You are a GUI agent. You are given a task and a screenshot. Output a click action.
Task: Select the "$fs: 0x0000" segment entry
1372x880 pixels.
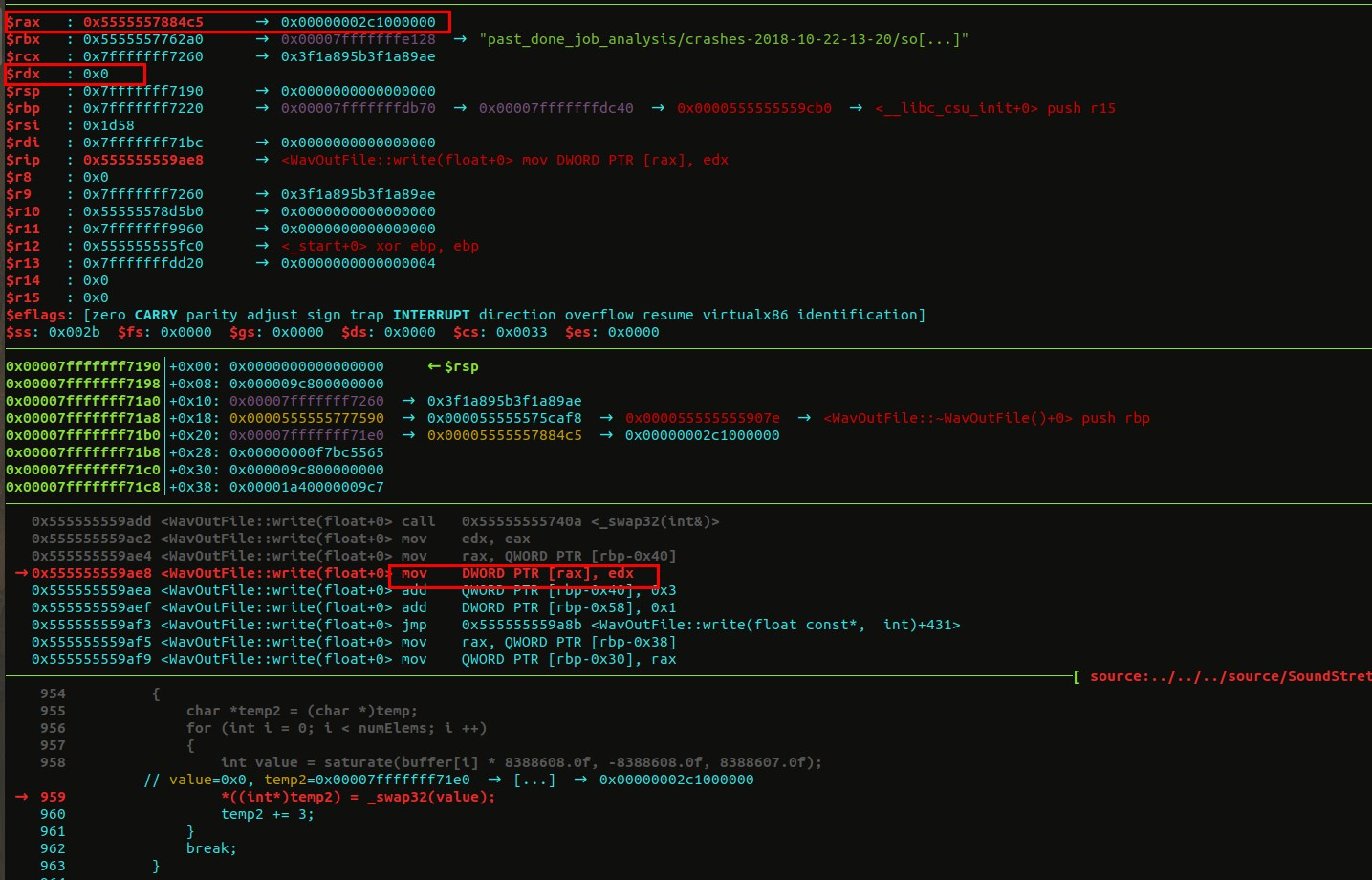[164, 332]
